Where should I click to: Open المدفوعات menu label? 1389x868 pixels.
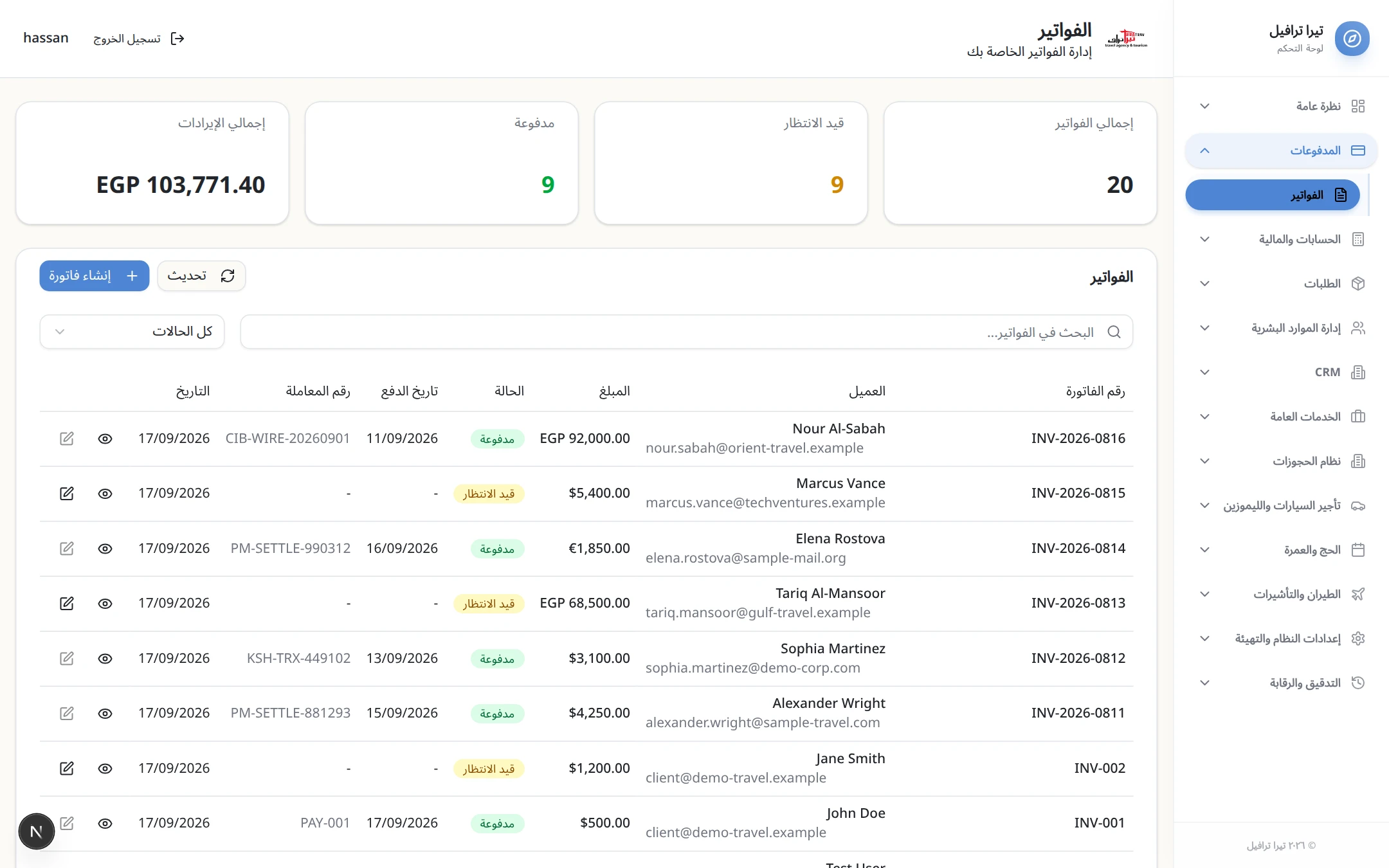[x=1315, y=150]
